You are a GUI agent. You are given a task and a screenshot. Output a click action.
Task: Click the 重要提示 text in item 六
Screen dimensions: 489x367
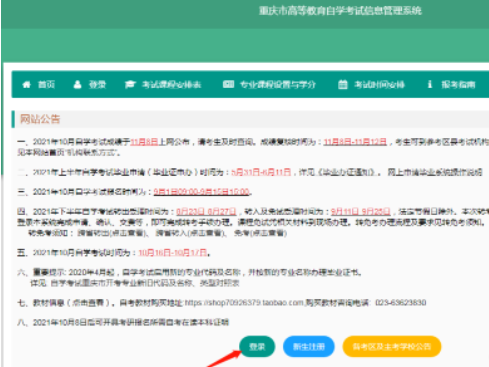[x=49, y=272]
